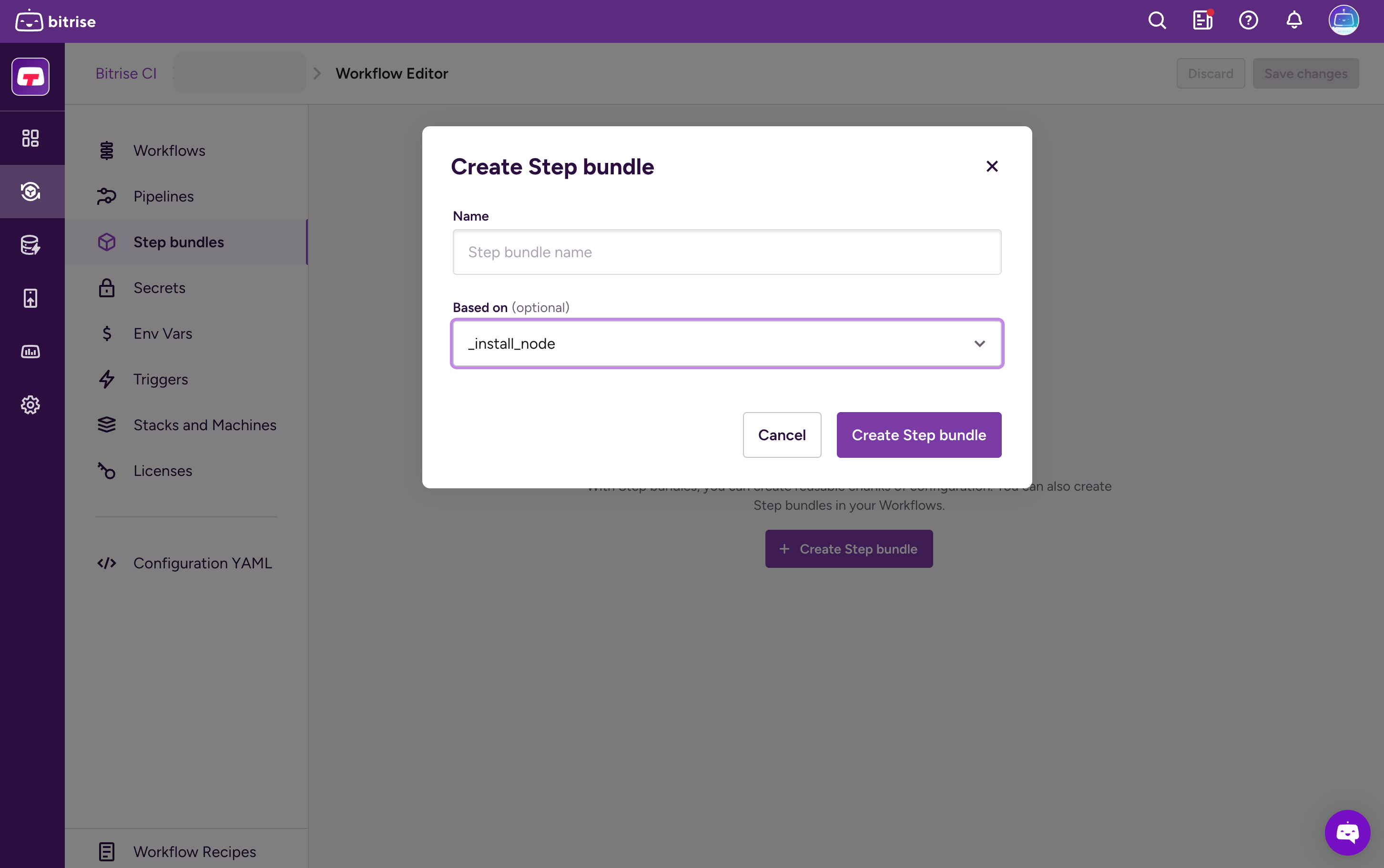This screenshot has width=1384, height=868.
Task: Select Configuration YAML in sidebar
Action: [x=202, y=563]
